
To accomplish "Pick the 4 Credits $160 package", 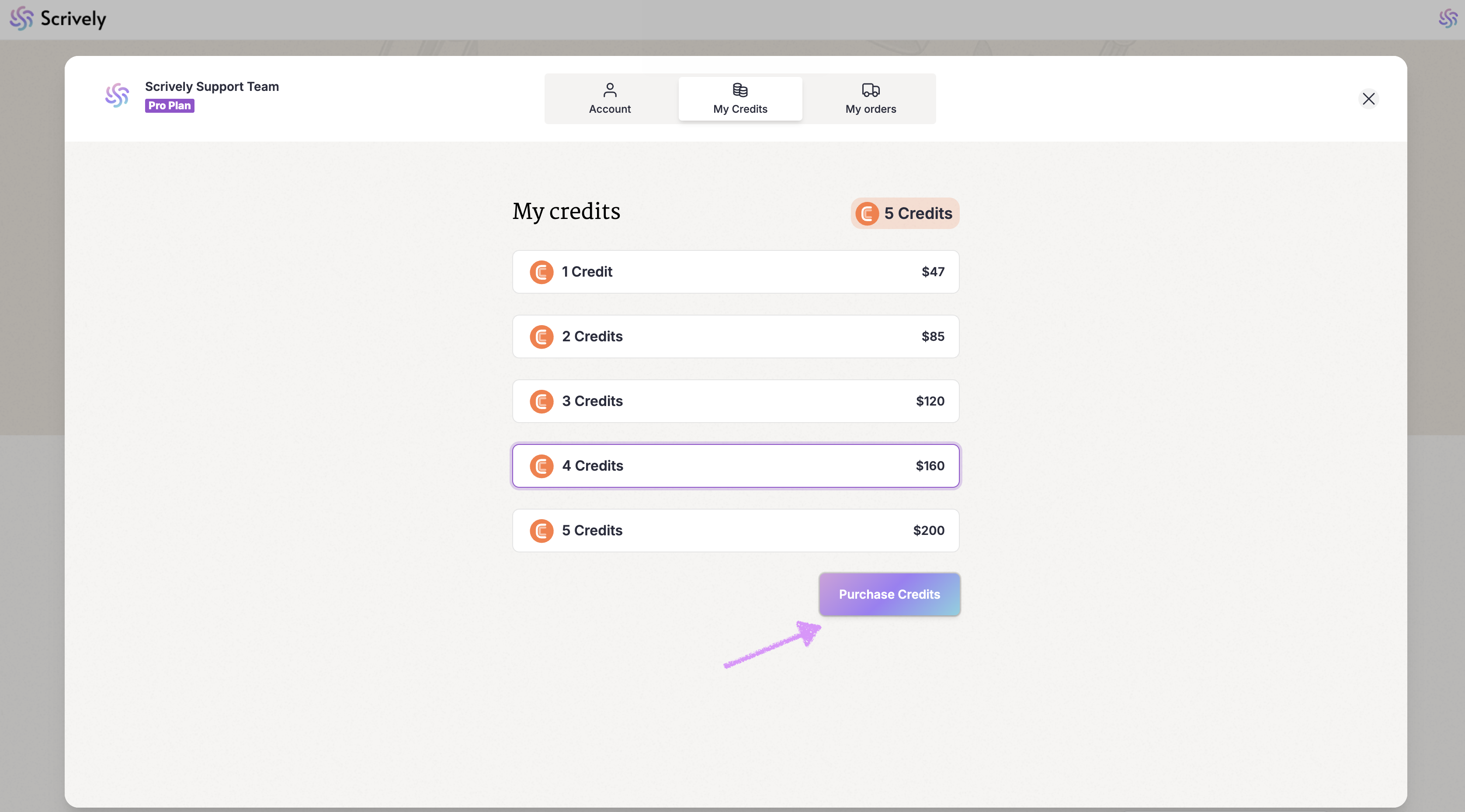I will (x=736, y=466).
